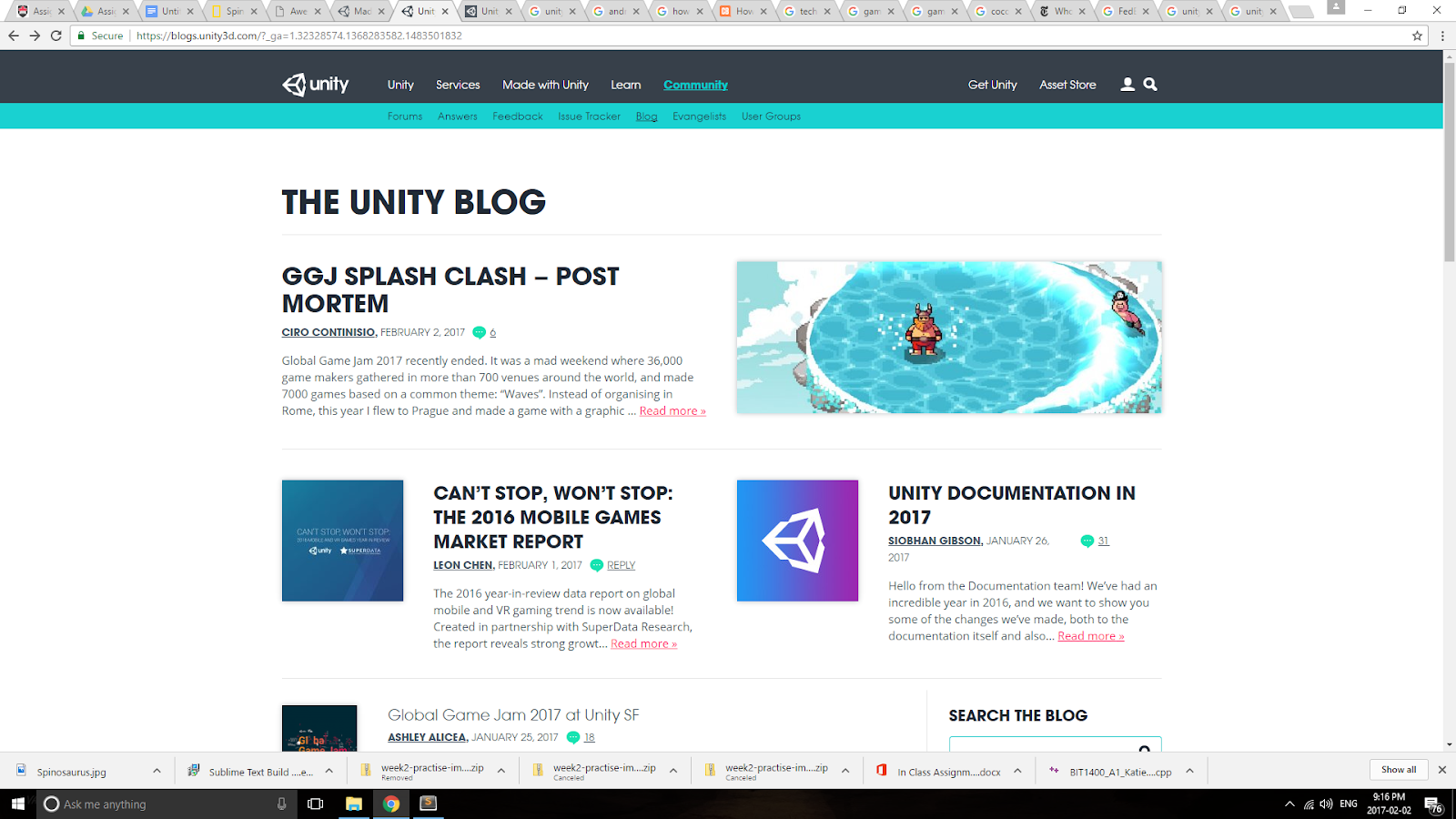Bookmark this page with star icon
This screenshot has height=819, width=1456.
1417,35
